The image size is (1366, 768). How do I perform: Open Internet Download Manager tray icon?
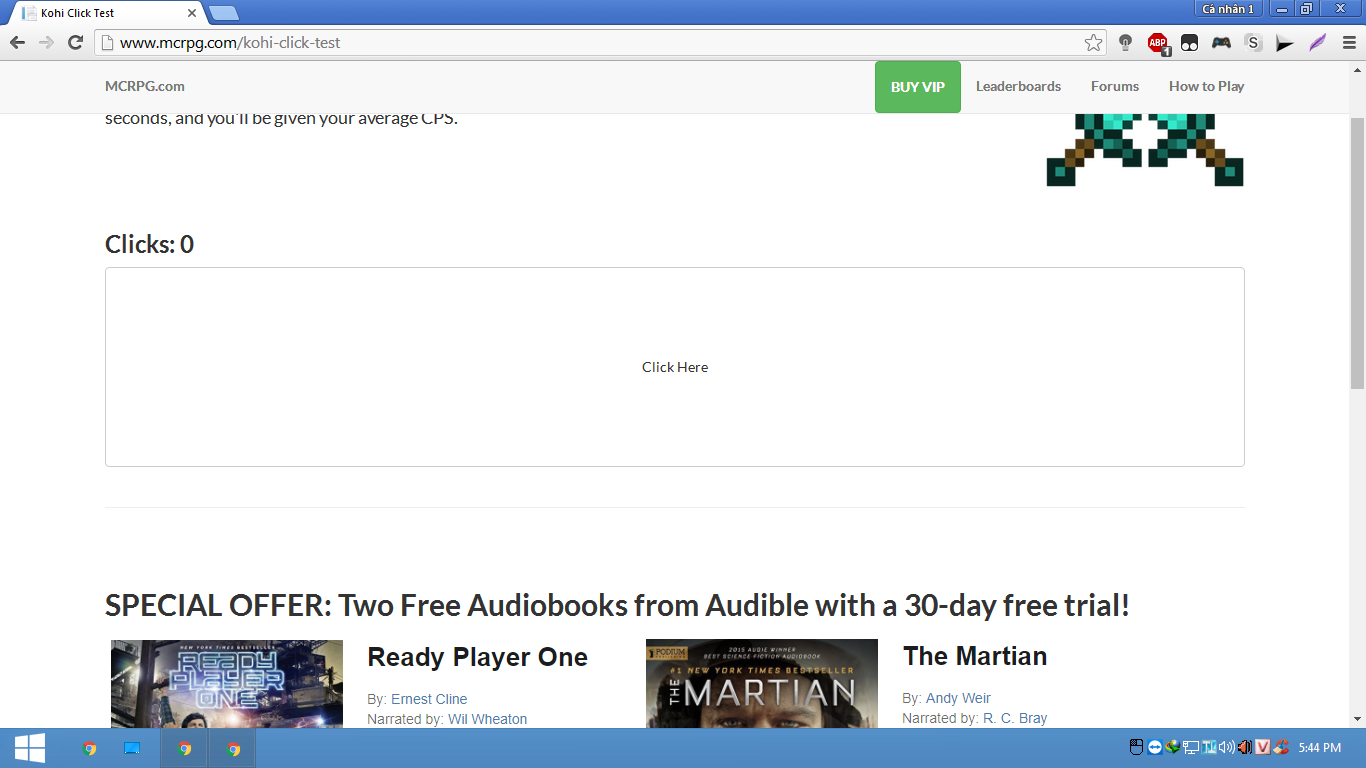click(1173, 747)
